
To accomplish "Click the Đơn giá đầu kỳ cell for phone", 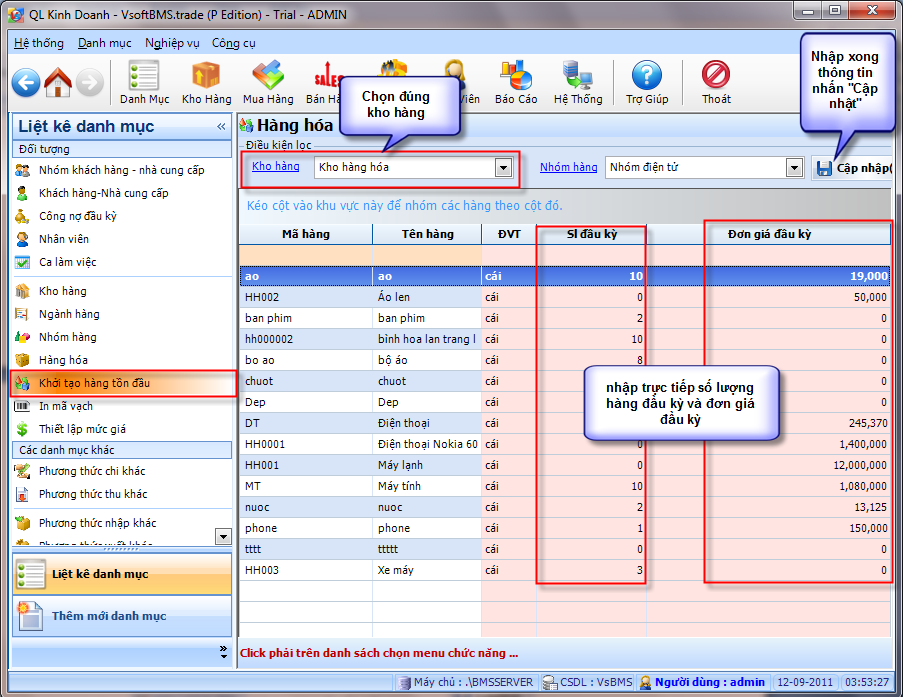I will coord(769,528).
